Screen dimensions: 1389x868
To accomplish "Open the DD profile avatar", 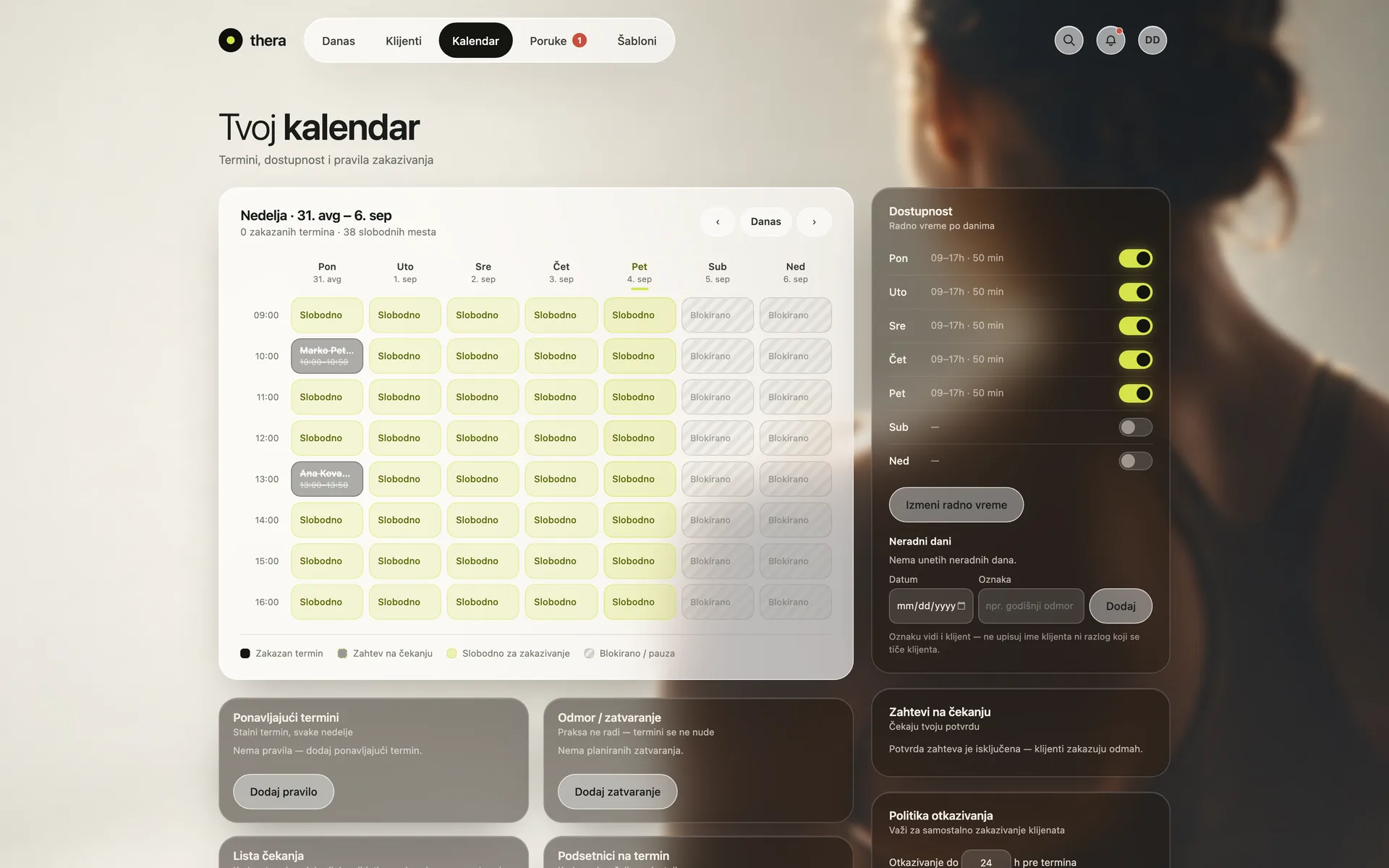I will (1152, 41).
